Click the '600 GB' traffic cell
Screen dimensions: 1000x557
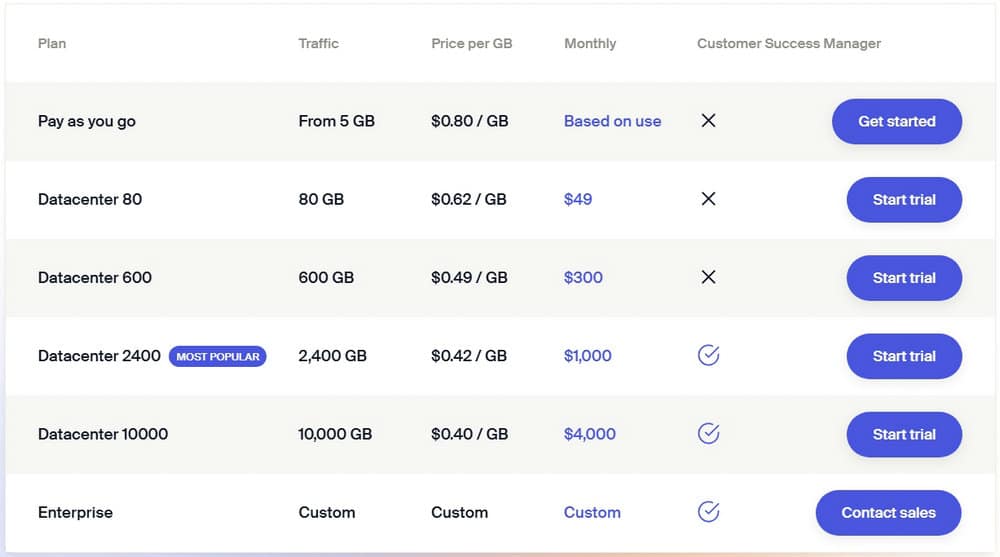[x=326, y=278]
